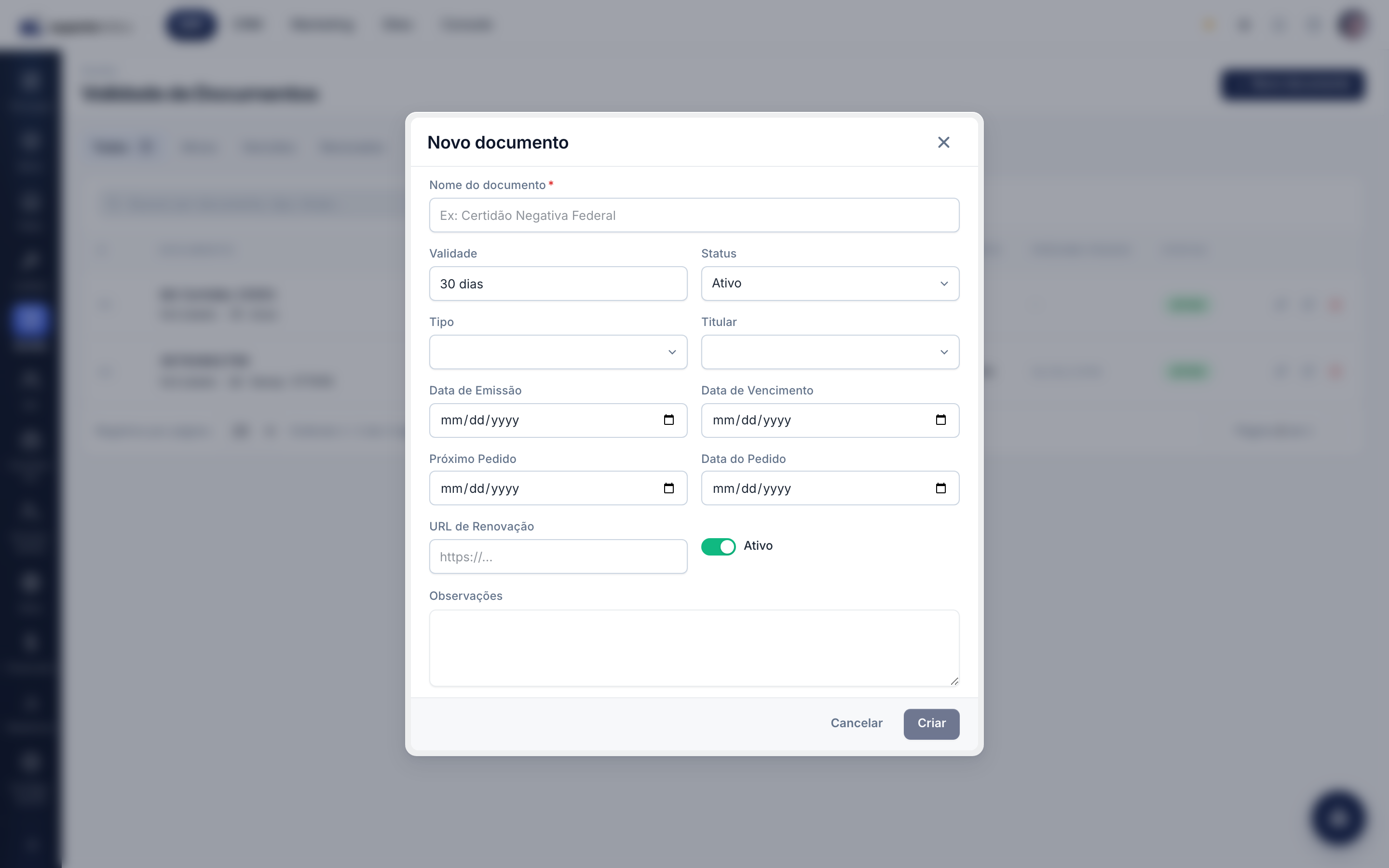1389x868 pixels.
Task: Open calendar picker for Próximo Pedido
Action: point(668,488)
